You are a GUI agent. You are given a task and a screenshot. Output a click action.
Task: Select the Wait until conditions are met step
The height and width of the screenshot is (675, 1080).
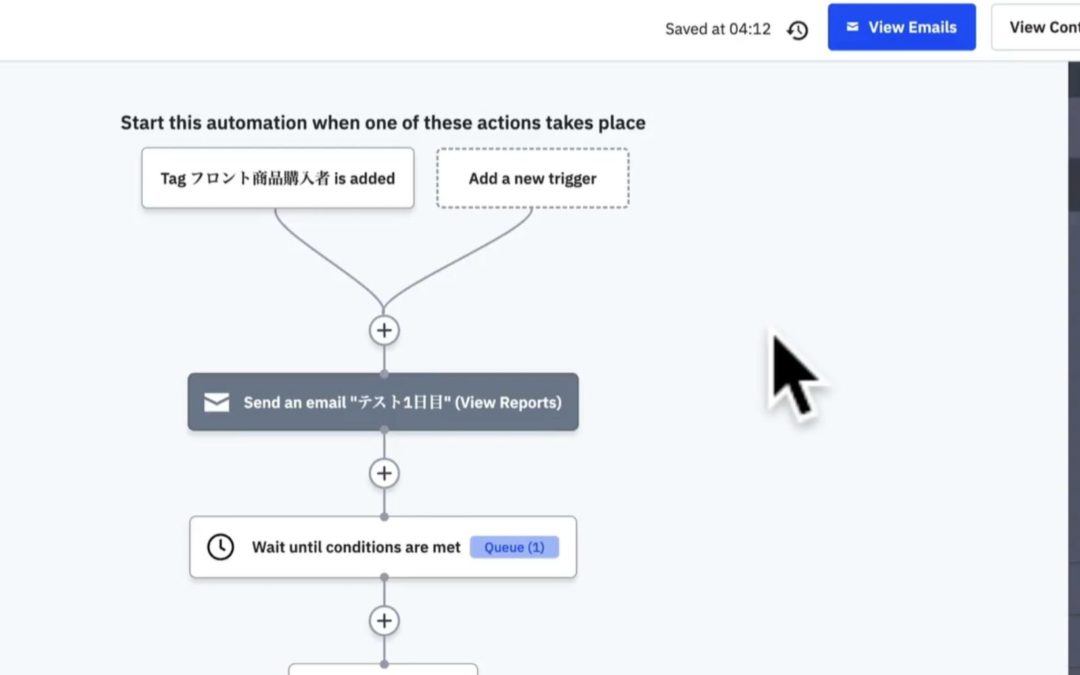(x=356, y=547)
